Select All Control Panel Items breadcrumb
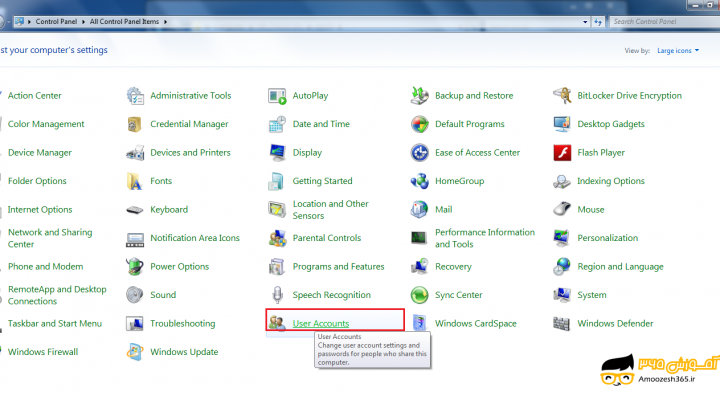 click(124, 22)
